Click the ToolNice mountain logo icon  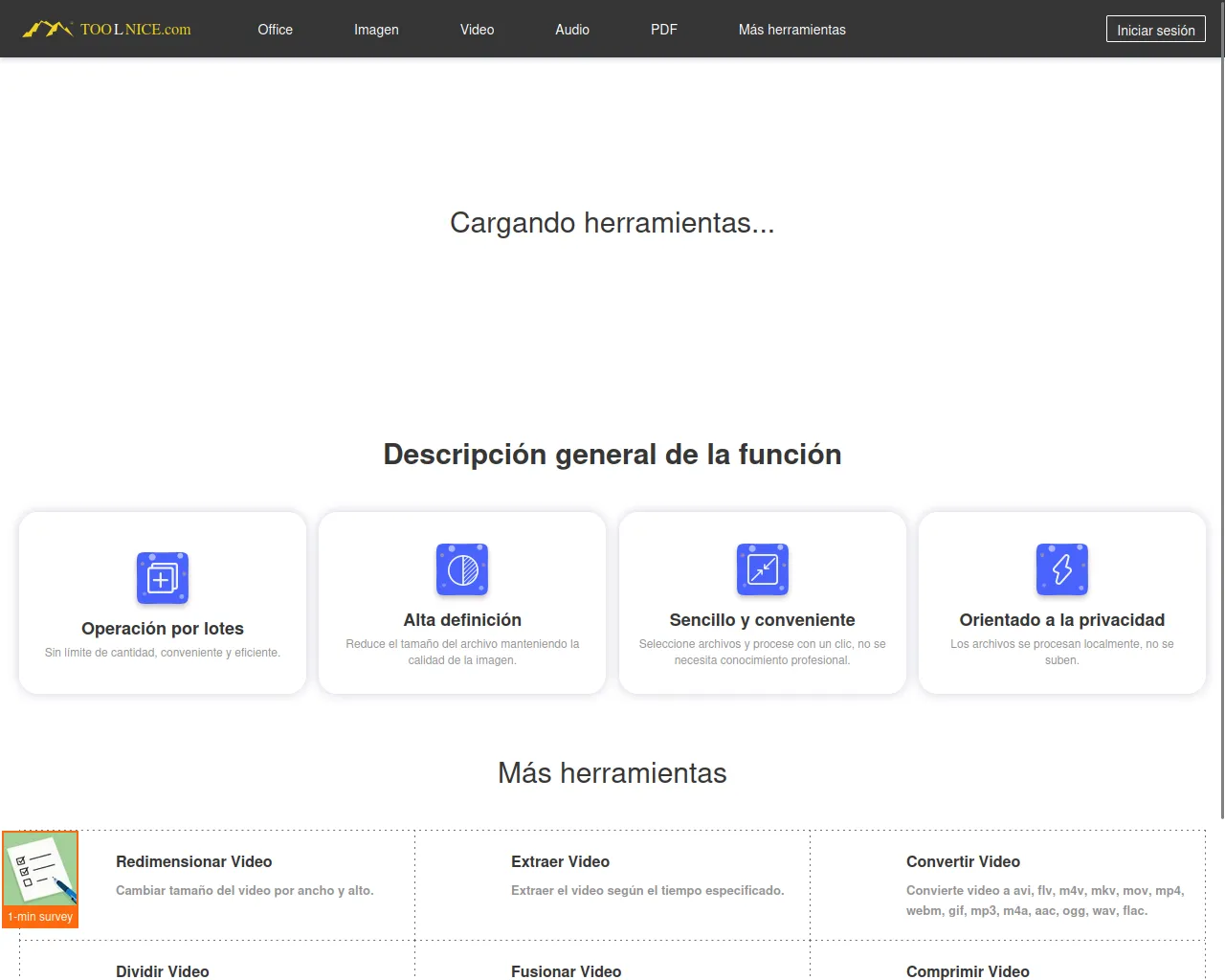tap(47, 30)
